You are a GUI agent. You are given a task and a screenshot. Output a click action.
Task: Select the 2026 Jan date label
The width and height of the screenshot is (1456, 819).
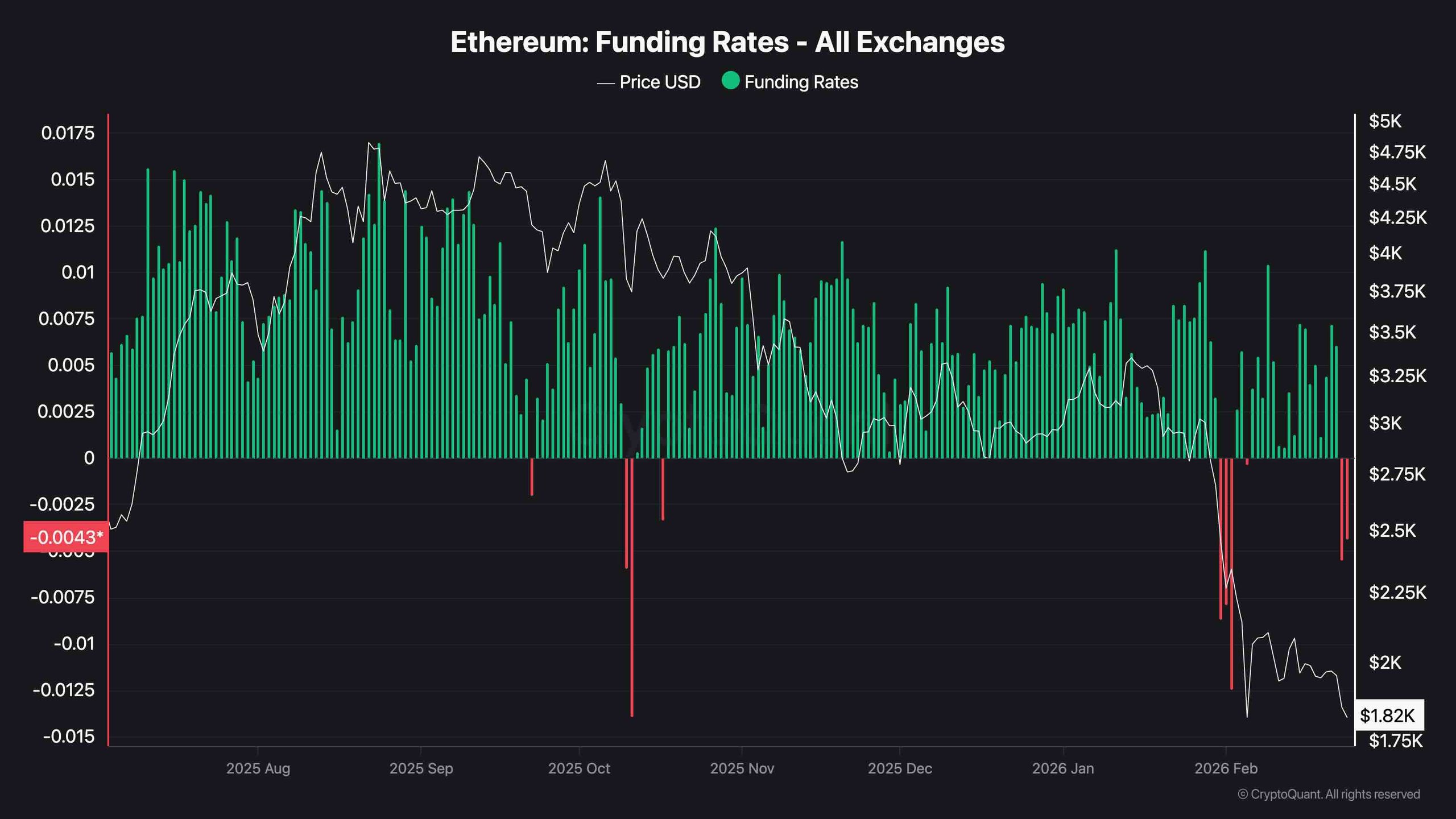[x=1063, y=768]
